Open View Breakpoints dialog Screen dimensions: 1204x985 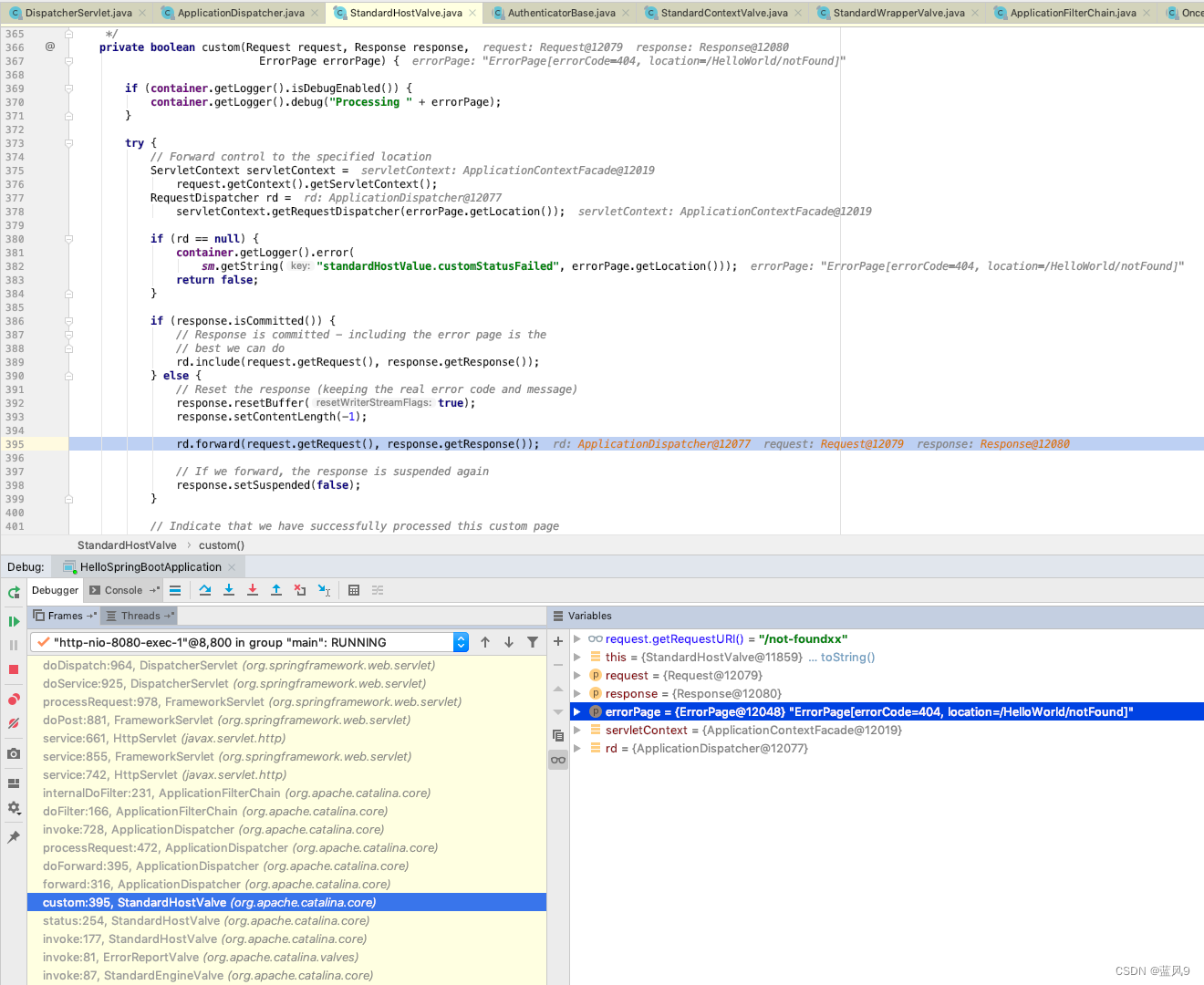(x=14, y=700)
